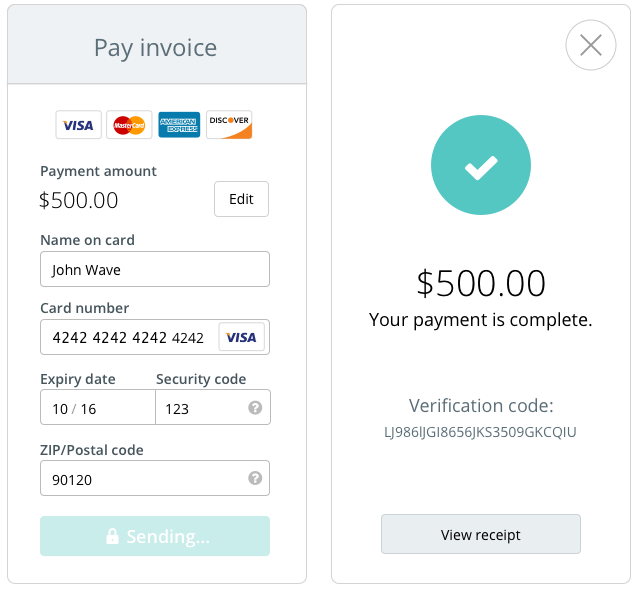Click the MasterCard logo
This screenshot has width=636, height=593.
pyautogui.click(x=129, y=125)
